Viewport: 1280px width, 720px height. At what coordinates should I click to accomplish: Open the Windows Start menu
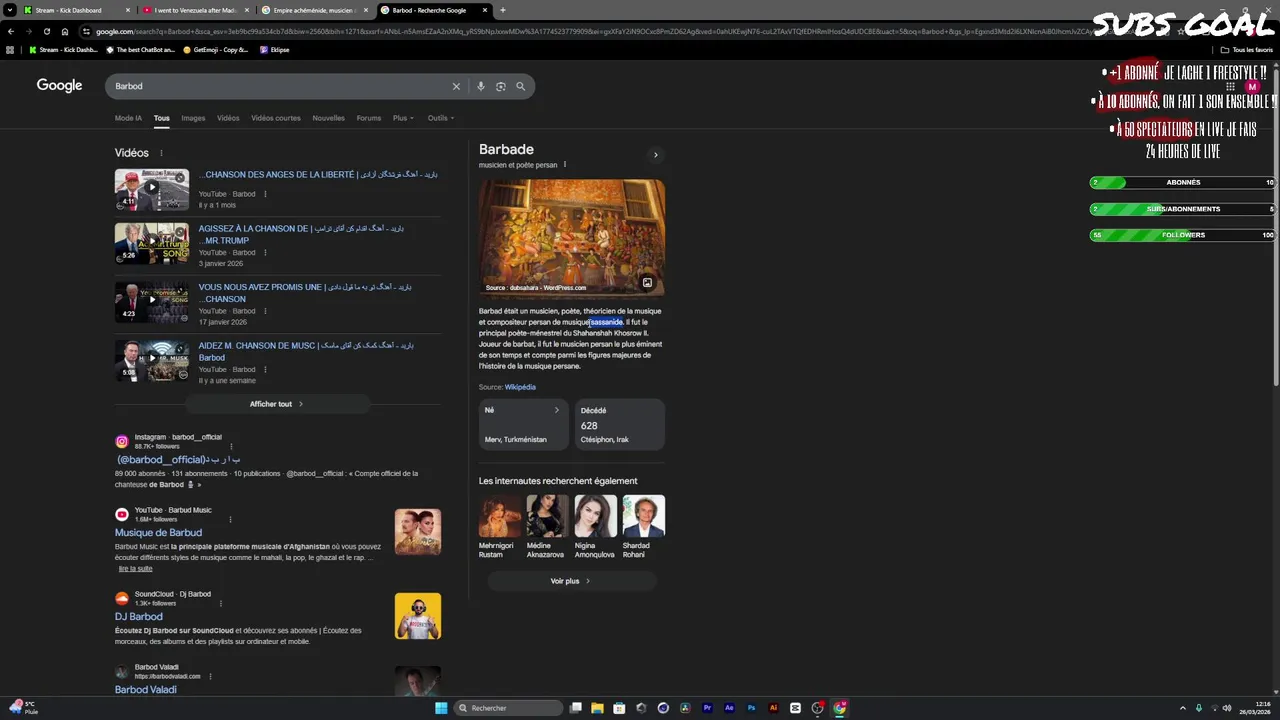[x=441, y=708]
